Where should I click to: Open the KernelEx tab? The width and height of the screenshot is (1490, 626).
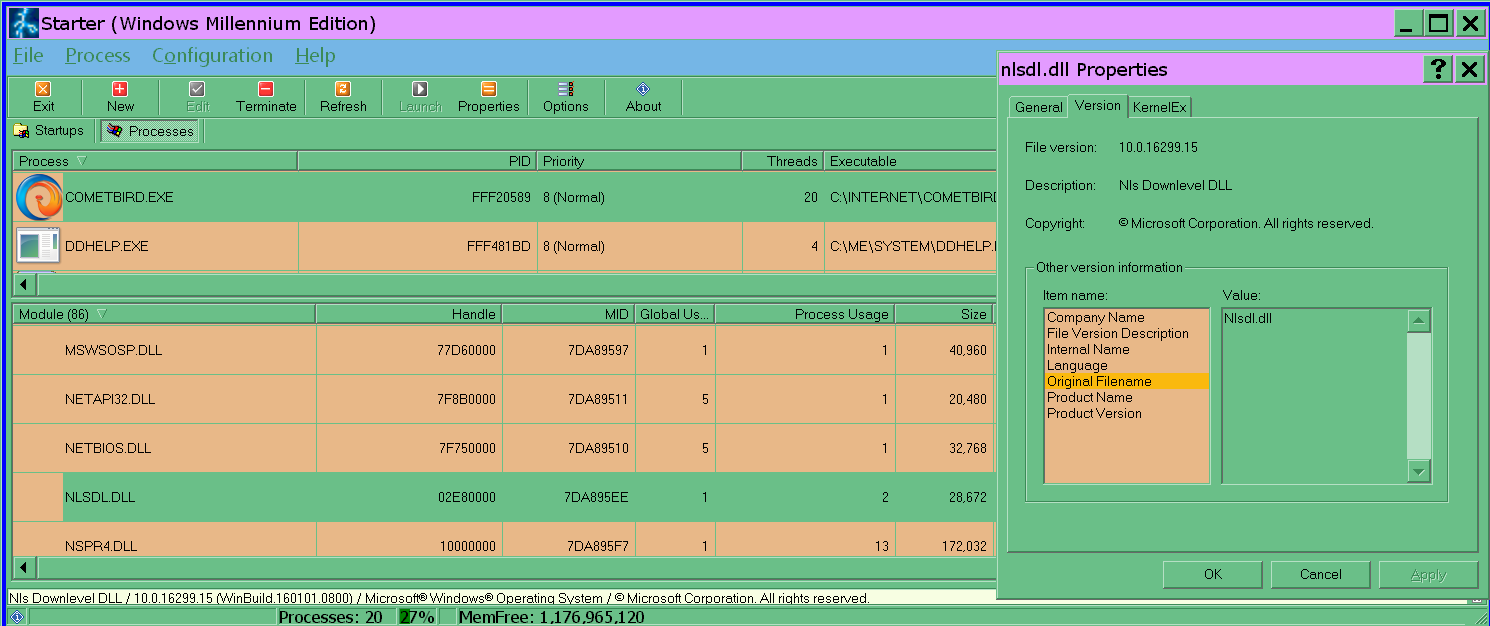point(1160,107)
